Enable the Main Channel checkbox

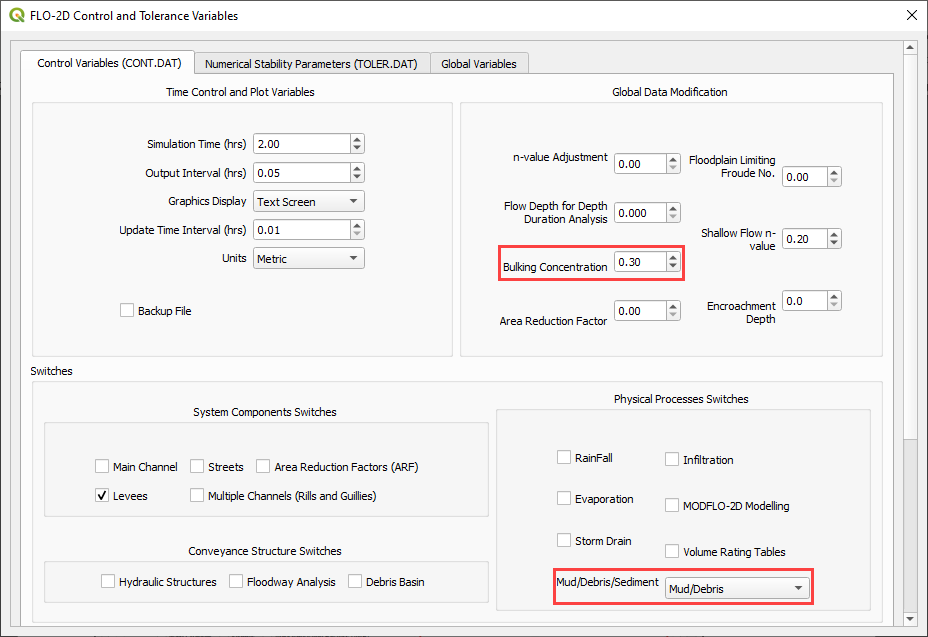(102, 466)
